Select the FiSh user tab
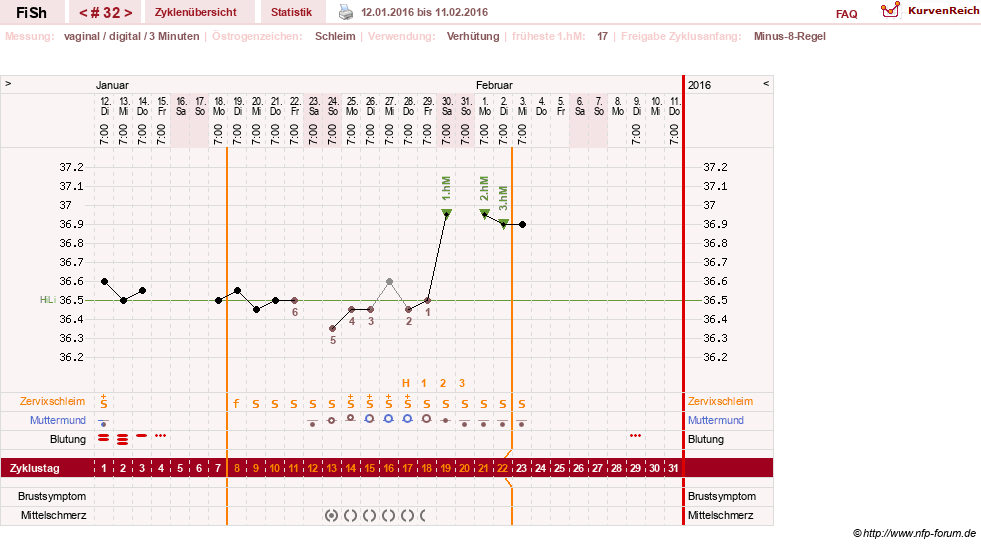Viewport: 981px width, 545px height. coord(31,13)
